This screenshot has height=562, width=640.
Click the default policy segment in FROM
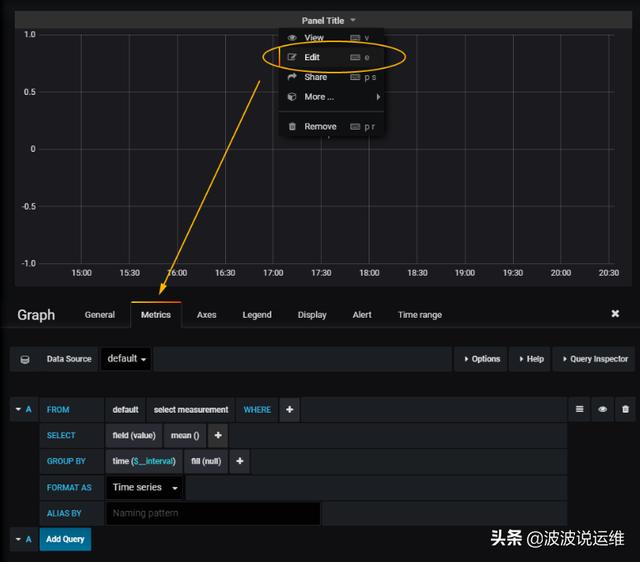[x=125, y=409]
